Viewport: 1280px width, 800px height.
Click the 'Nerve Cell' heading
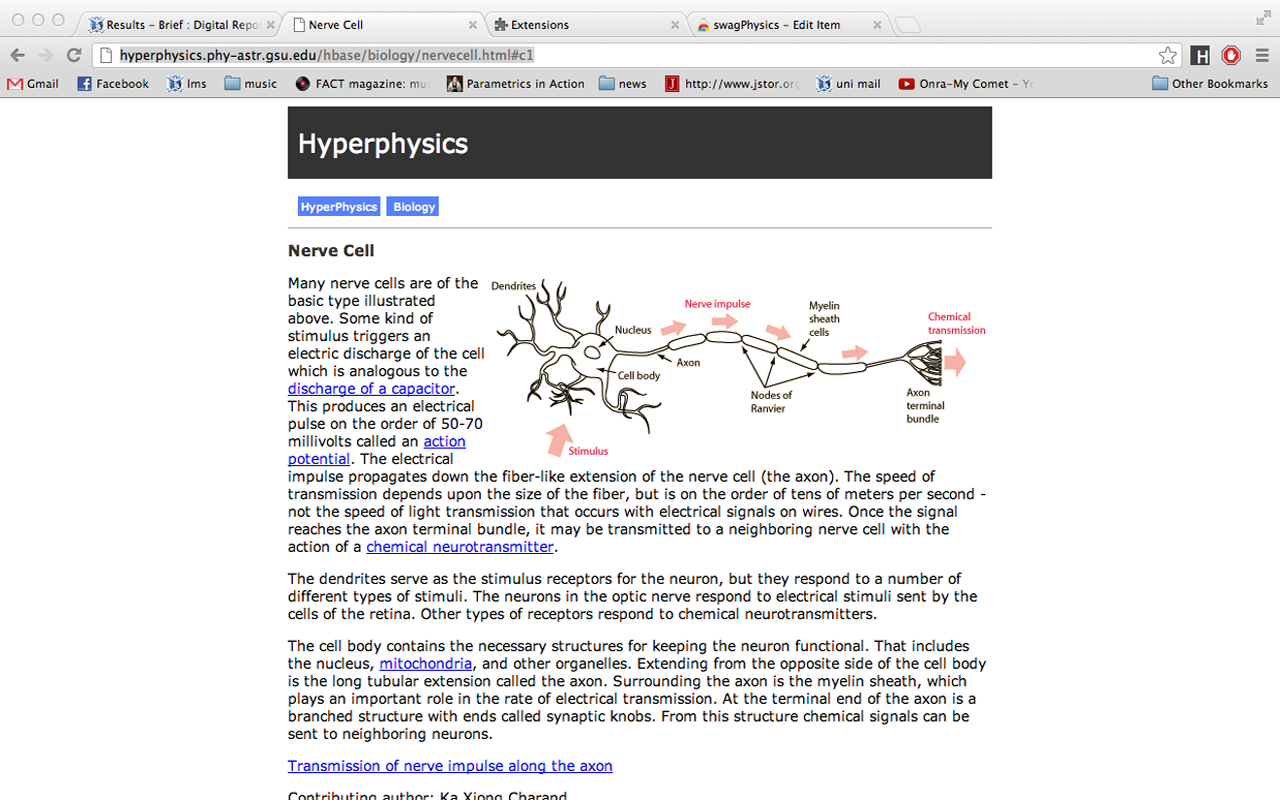331,251
